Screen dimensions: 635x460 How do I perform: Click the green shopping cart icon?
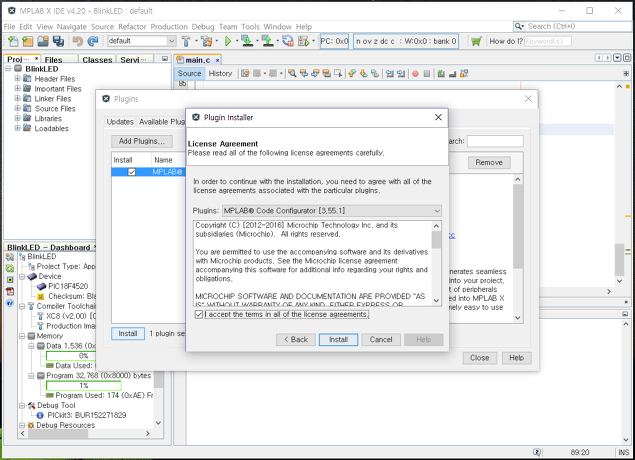pyautogui.click(x=476, y=41)
